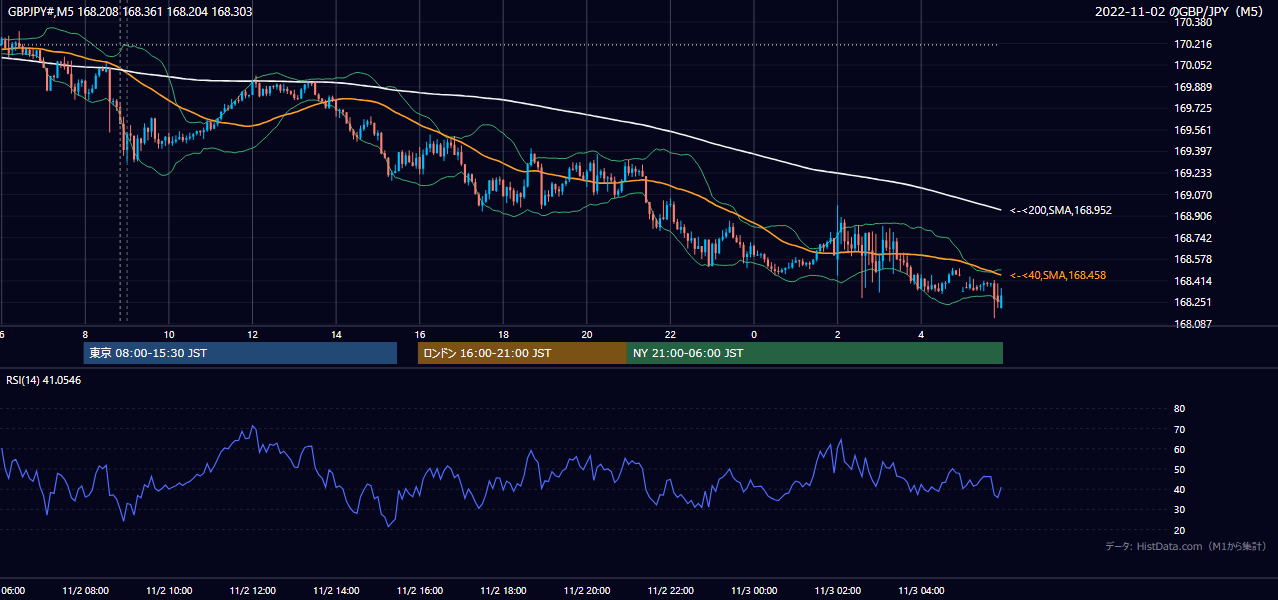This screenshot has width=1278, height=600.
Task: Click price level 169.725 on the axis
Action: pyautogui.click(x=1193, y=108)
